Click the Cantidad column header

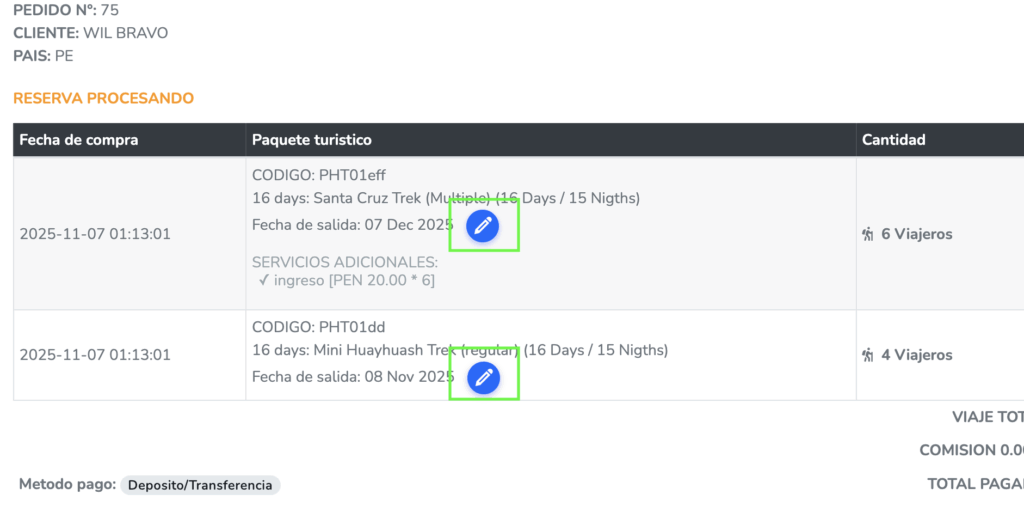pos(894,140)
